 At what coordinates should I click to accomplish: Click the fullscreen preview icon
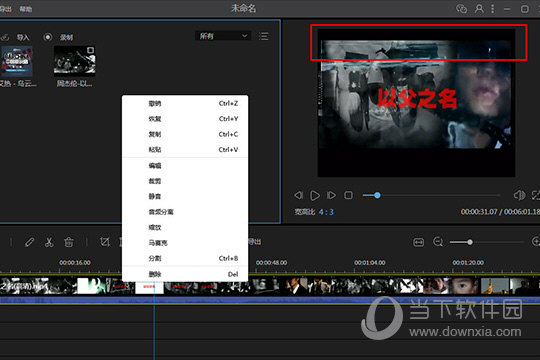pos(536,195)
